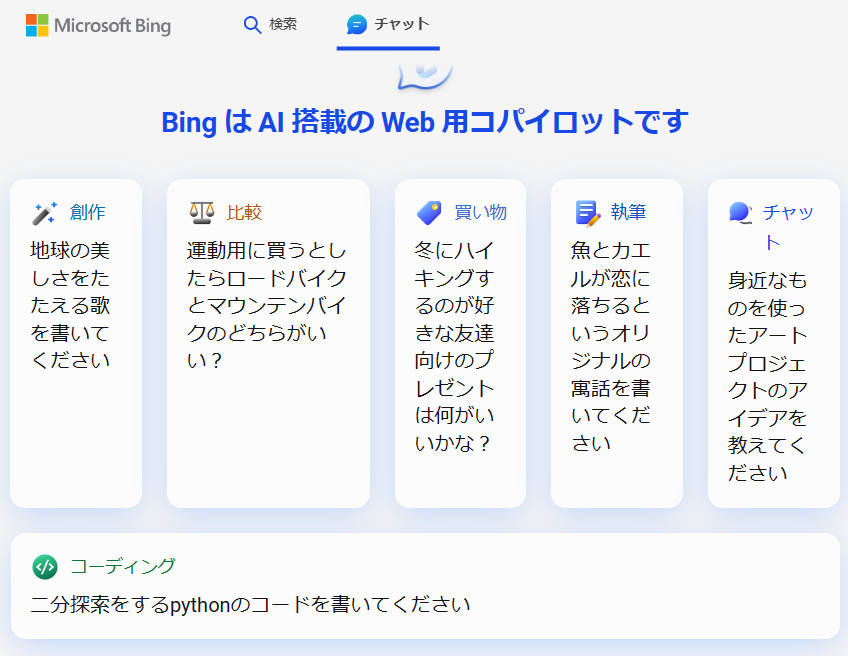
Task: Select the binary search python prompt
Action: (250, 605)
